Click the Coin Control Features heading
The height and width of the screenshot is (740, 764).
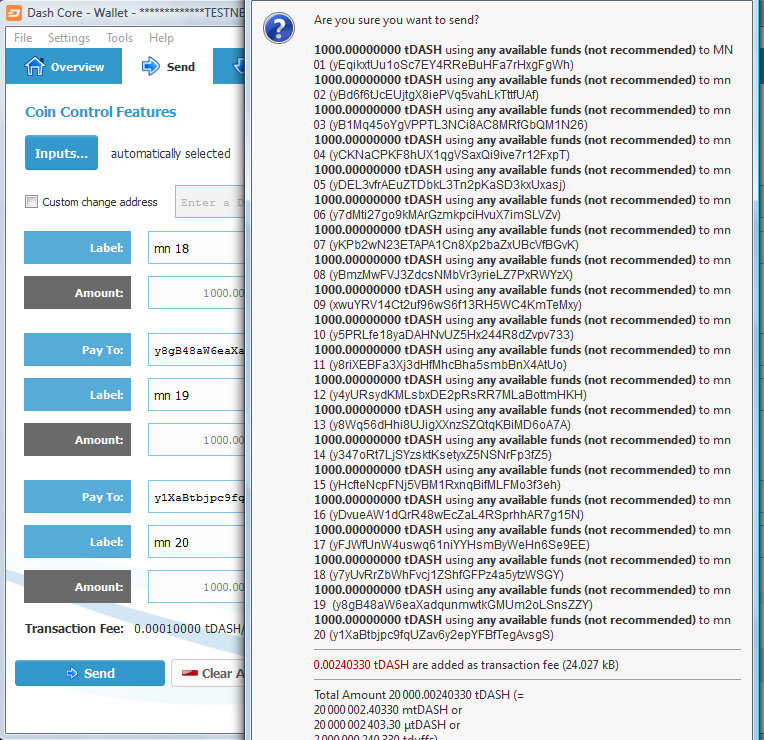click(x=100, y=112)
